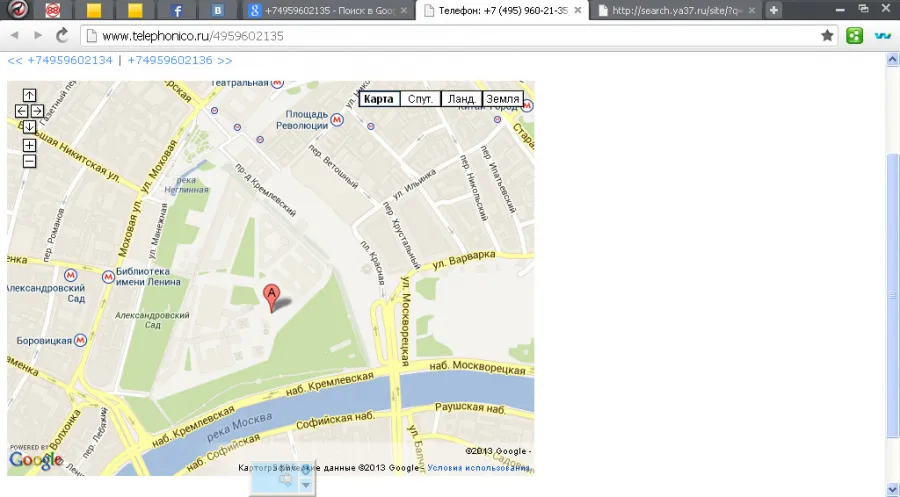The image size is (900, 497).
Task: Open the first yellow pinned tab
Action: tap(94, 10)
